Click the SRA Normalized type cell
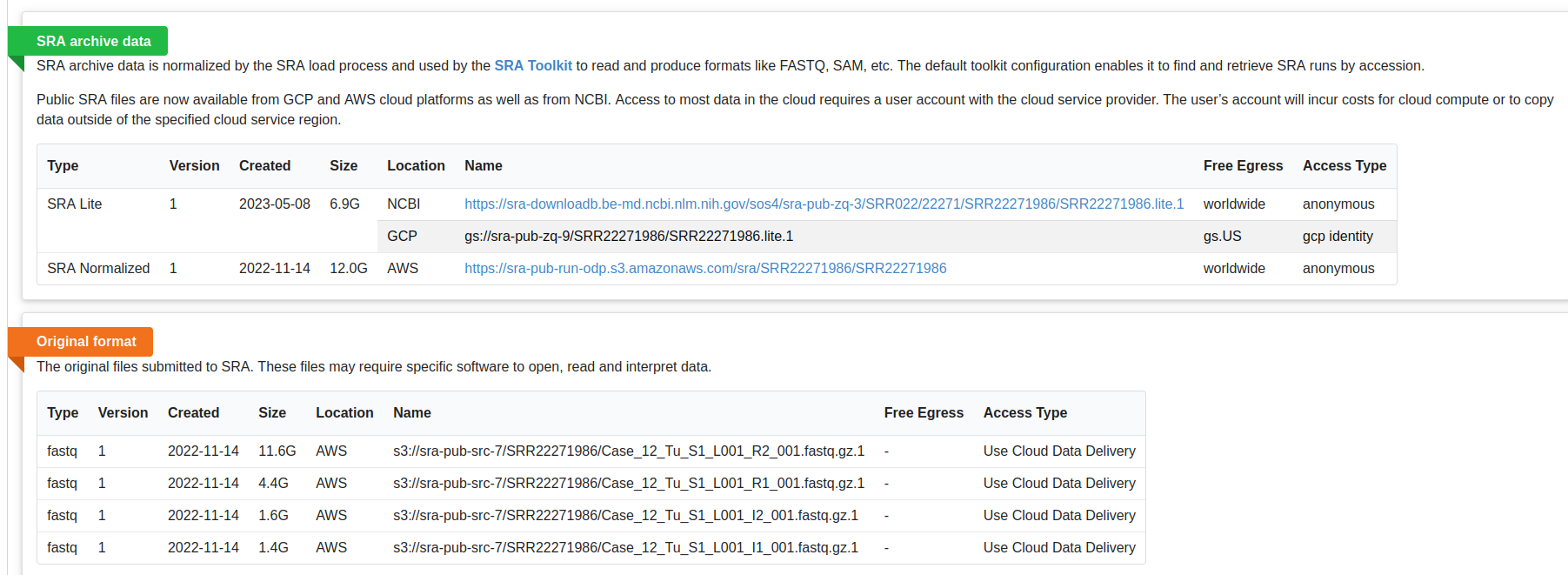This screenshot has width=1568, height=575. pyautogui.click(x=98, y=269)
